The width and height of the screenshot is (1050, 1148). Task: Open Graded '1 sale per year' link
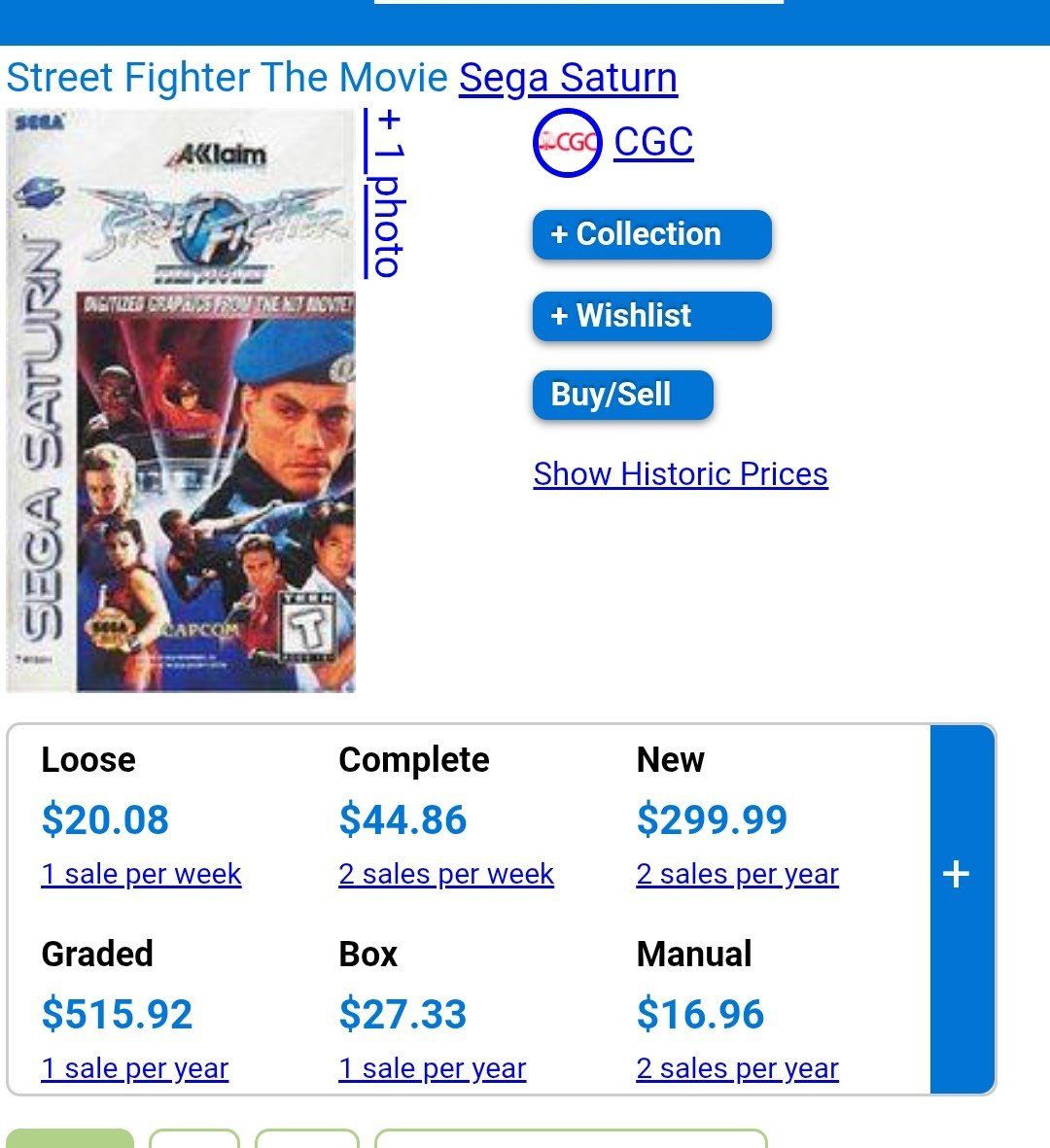[134, 1068]
